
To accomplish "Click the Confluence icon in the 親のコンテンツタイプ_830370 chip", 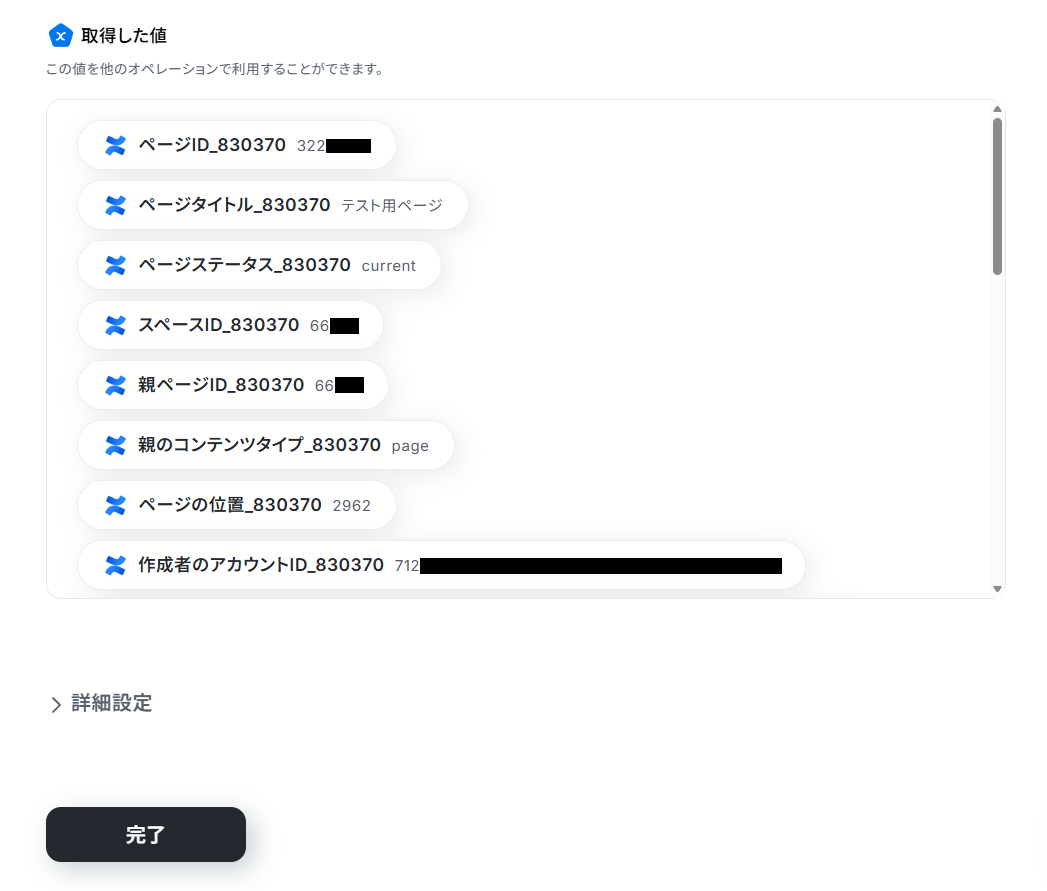I will 116,446.
